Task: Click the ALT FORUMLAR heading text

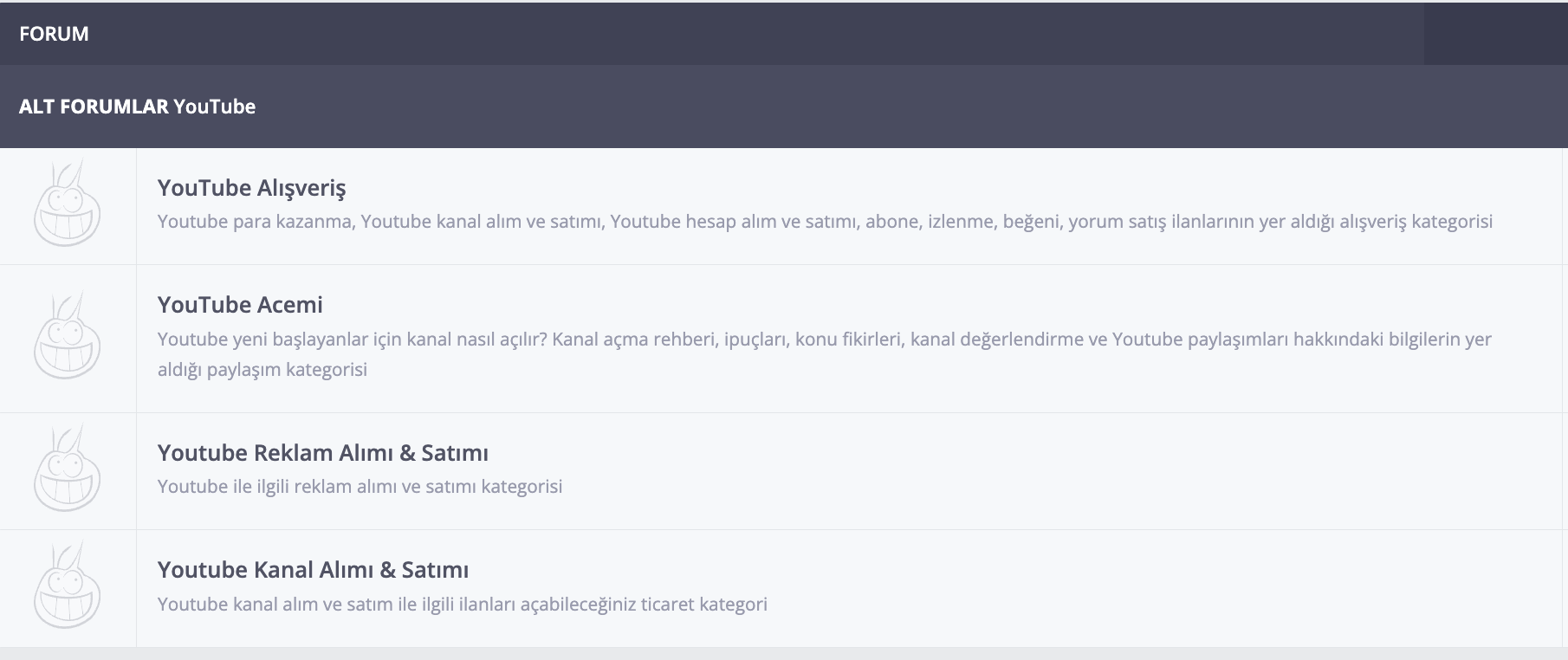Action: tap(94, 107)
